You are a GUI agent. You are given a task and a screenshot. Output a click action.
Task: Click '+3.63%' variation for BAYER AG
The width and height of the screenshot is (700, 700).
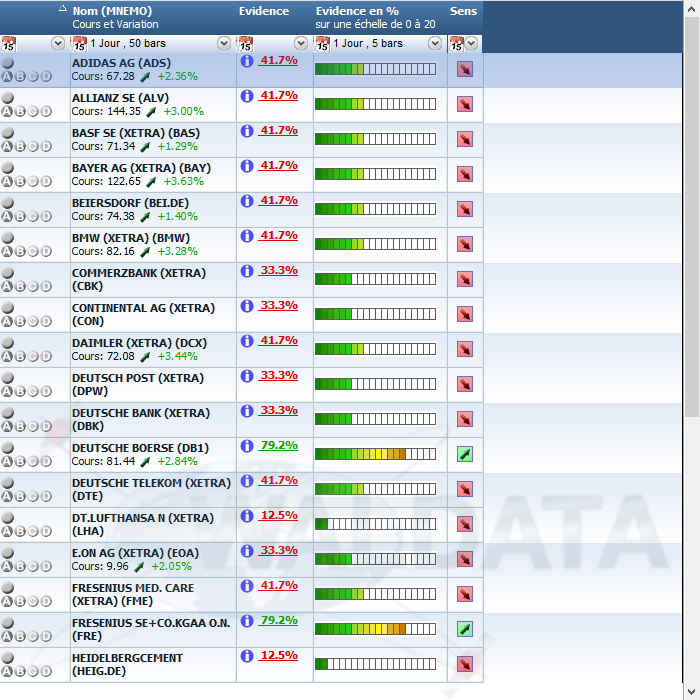183,181
